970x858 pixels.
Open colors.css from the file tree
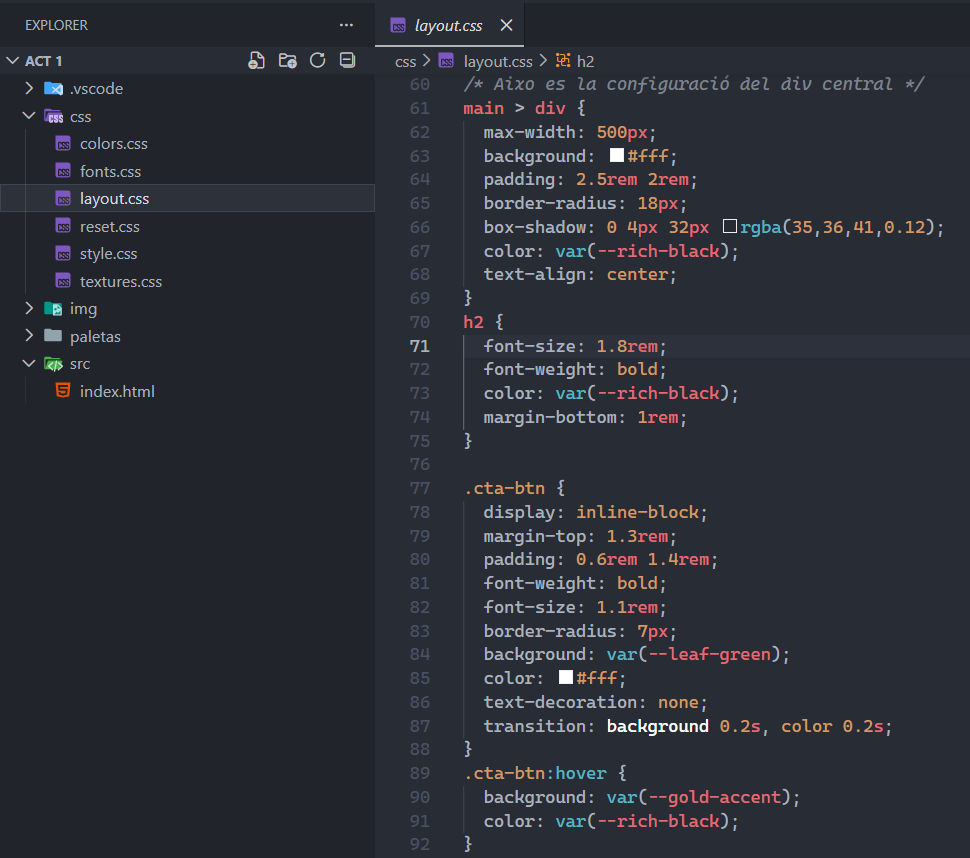coord(113,144)
